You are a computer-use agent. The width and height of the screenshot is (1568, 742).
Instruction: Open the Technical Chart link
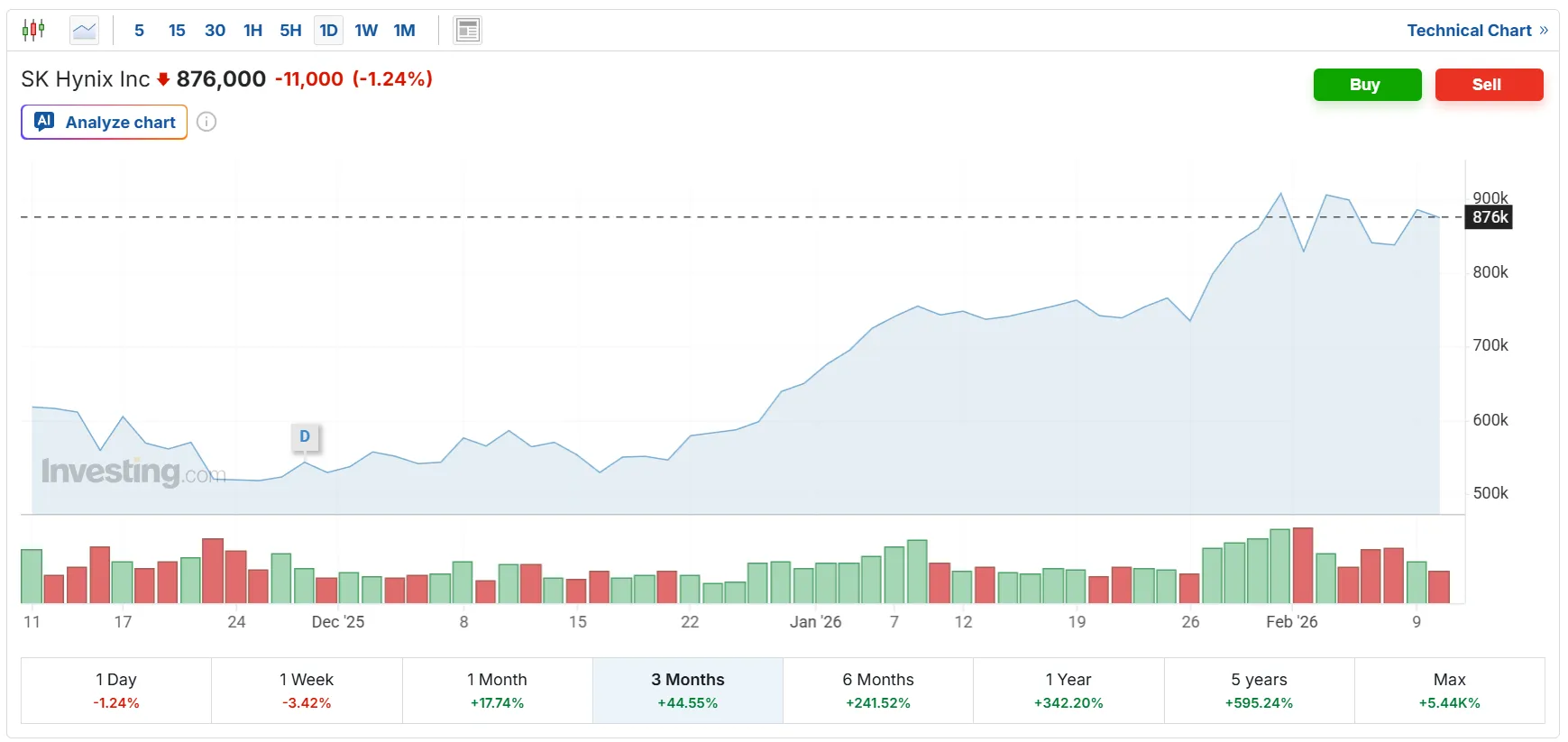pos(1477,31)
